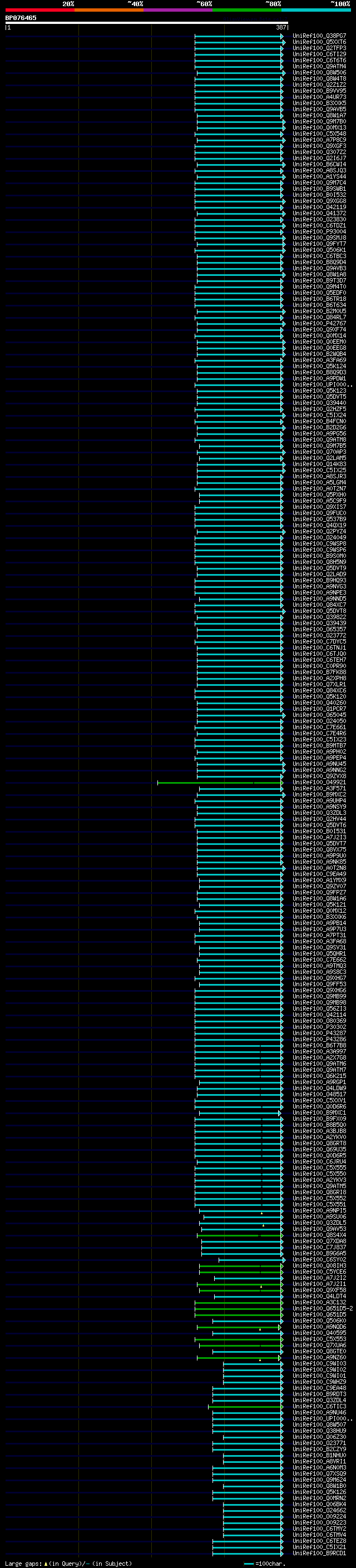Viewport: 356px width, 1568px height.
Task: Select hit label UniRef100_A7J2I3
Action: [319, 838]
